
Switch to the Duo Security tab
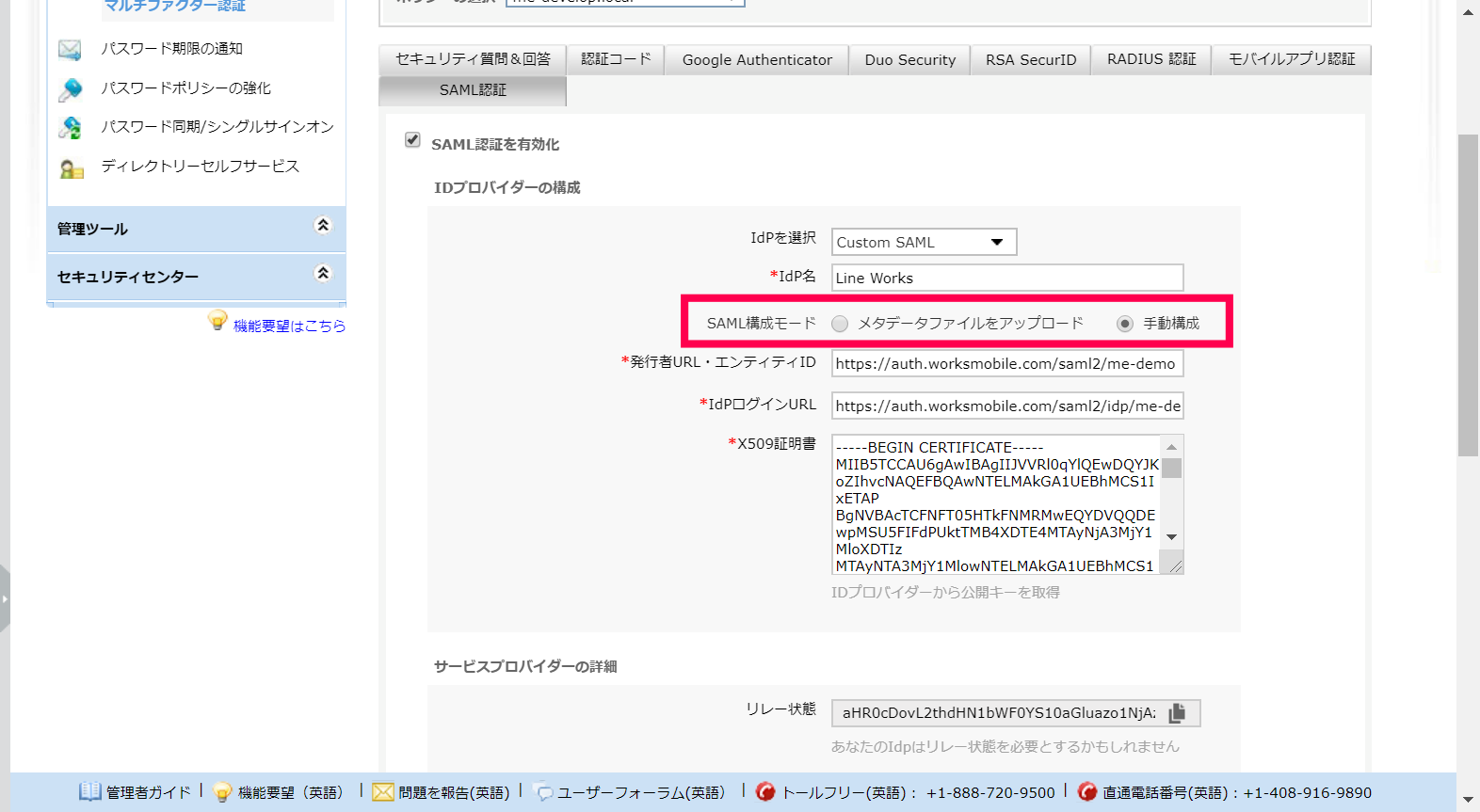point(909,60)
